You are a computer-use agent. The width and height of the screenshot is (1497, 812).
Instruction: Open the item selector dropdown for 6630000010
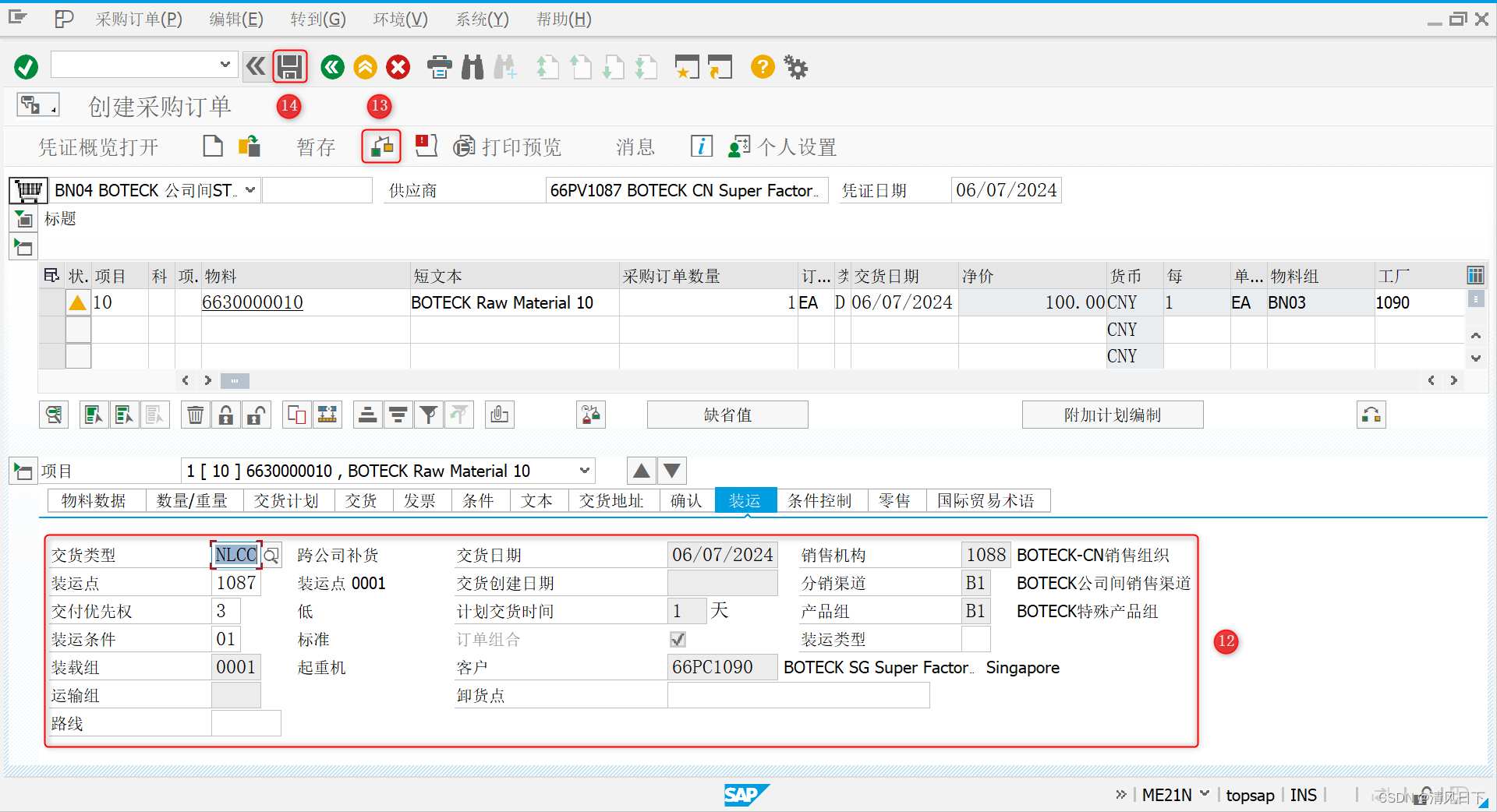(585, 471)
